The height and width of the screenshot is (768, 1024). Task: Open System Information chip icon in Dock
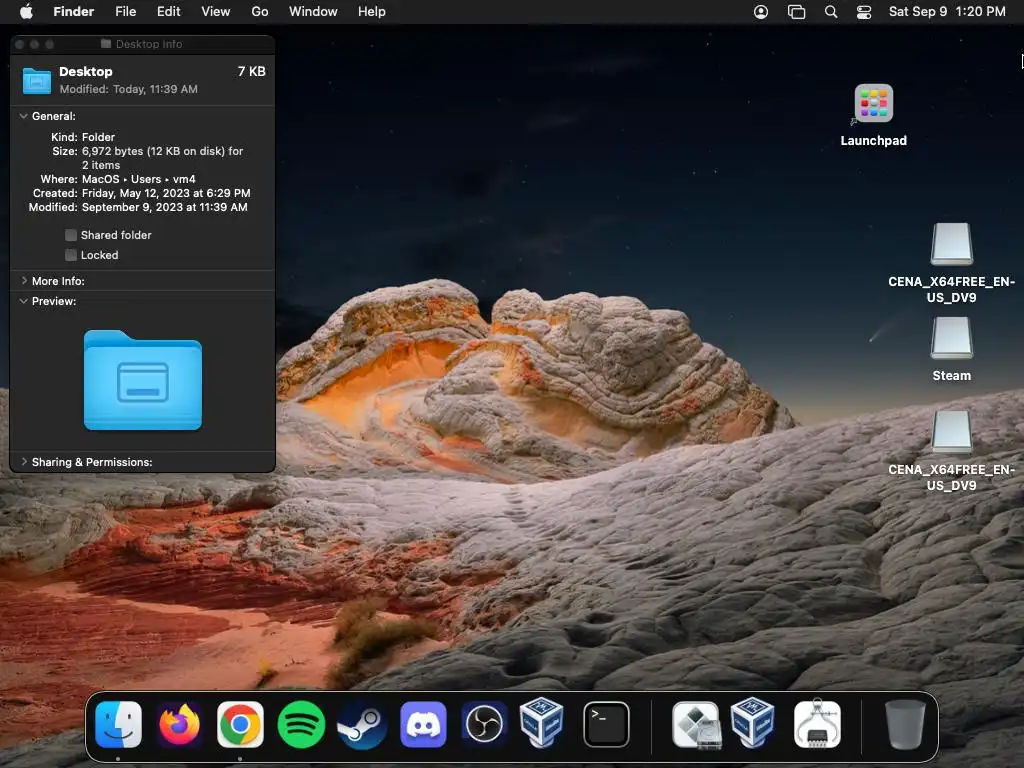(817, 724)
